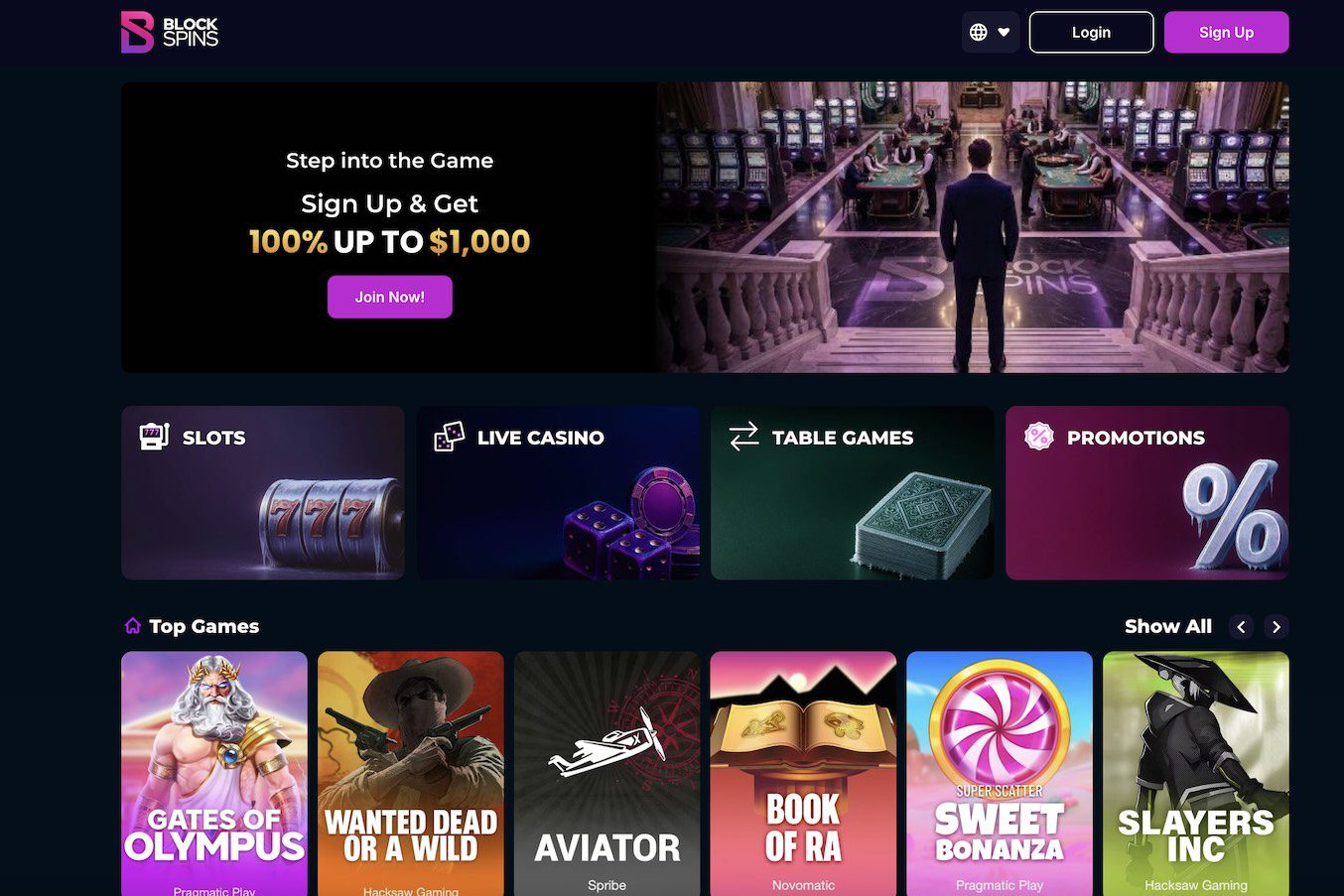The image size is (1344, 896).
Task: Click the Show All link
Action: pos(1168,626)
